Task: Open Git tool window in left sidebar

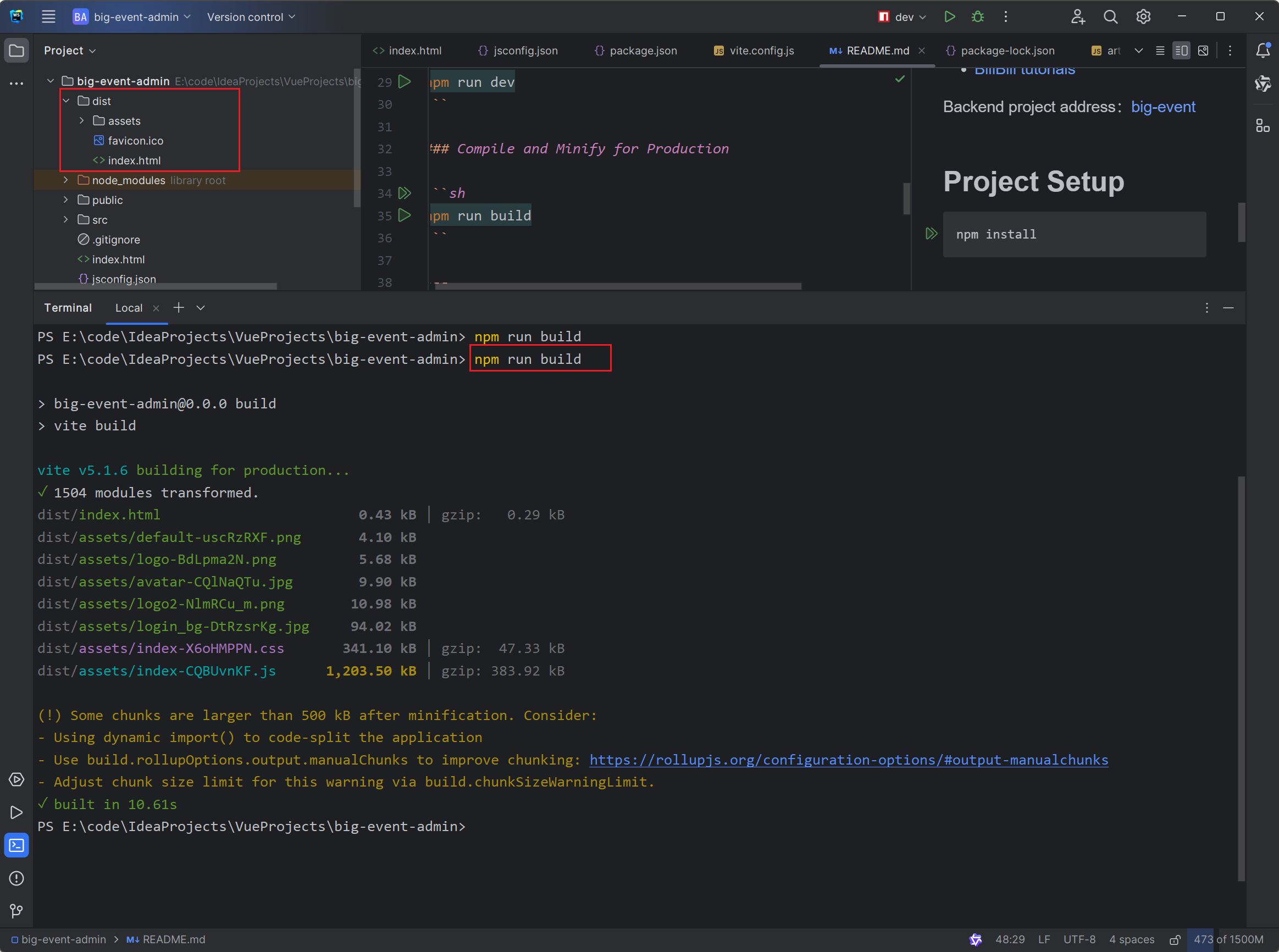Action: pos(16,911)
